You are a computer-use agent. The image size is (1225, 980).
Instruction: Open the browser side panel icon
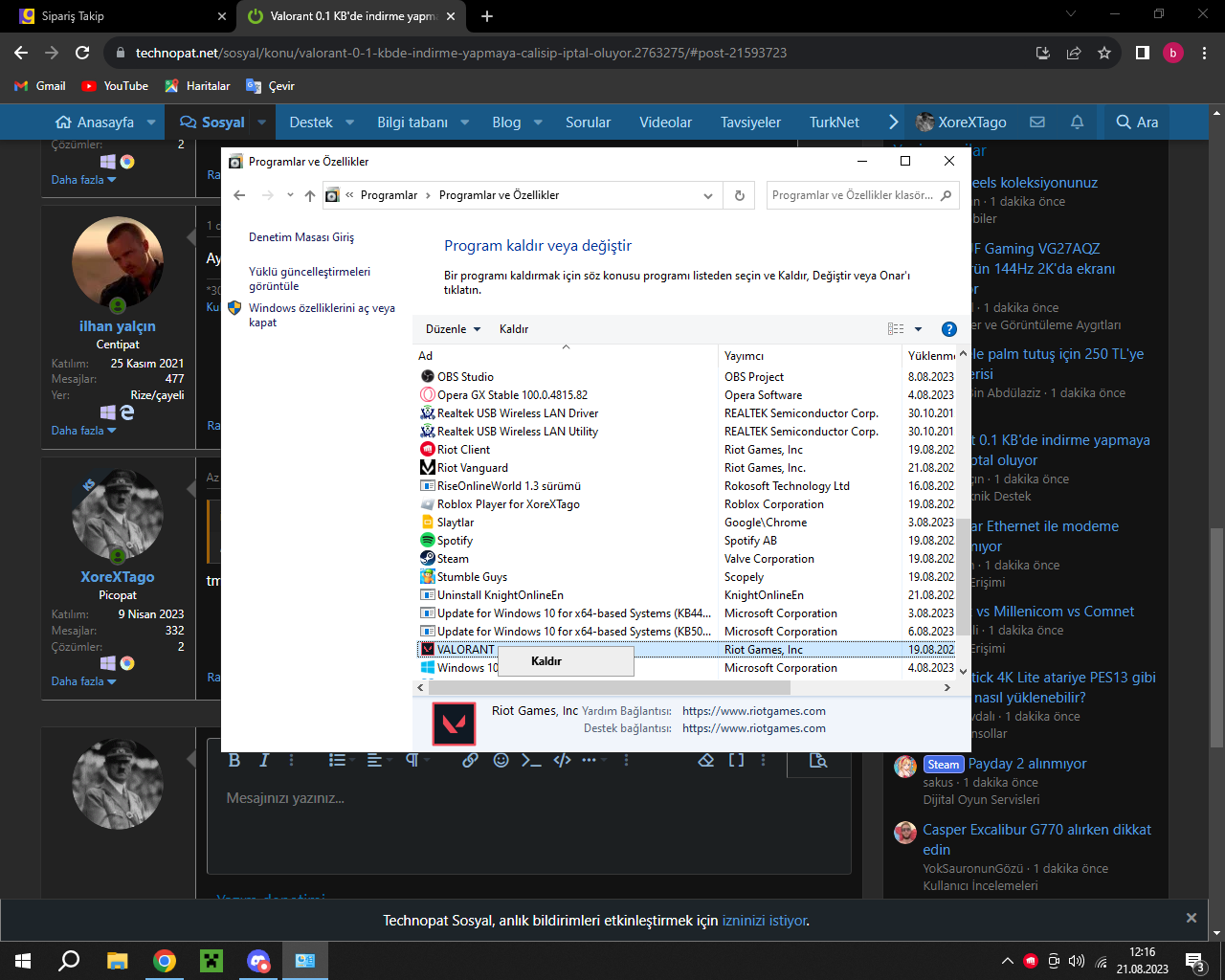coord(1142,53)
